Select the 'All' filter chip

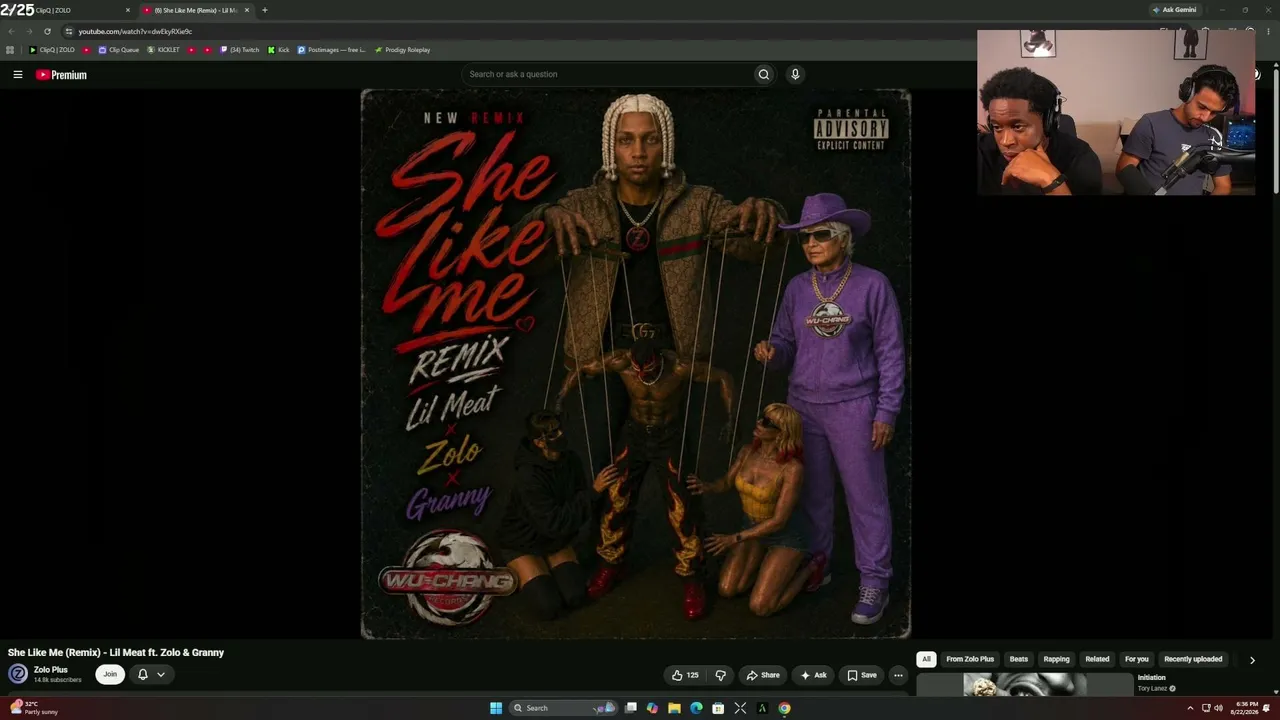926,659
